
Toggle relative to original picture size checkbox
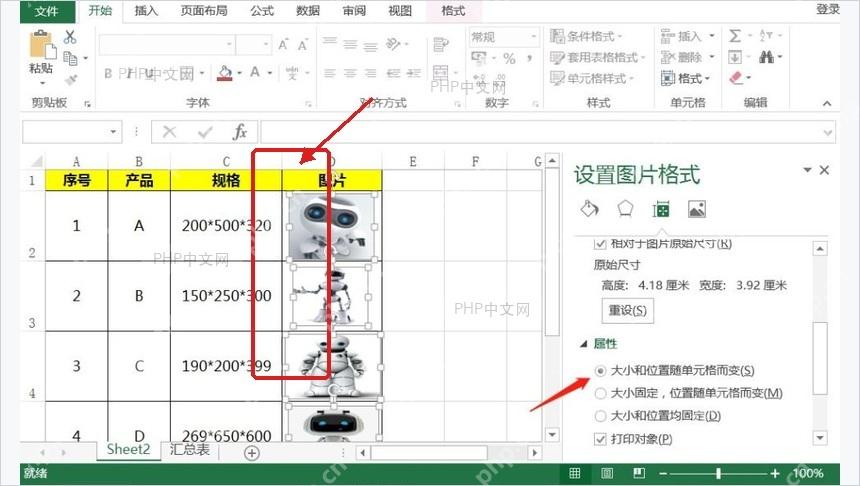coord(601,244)
